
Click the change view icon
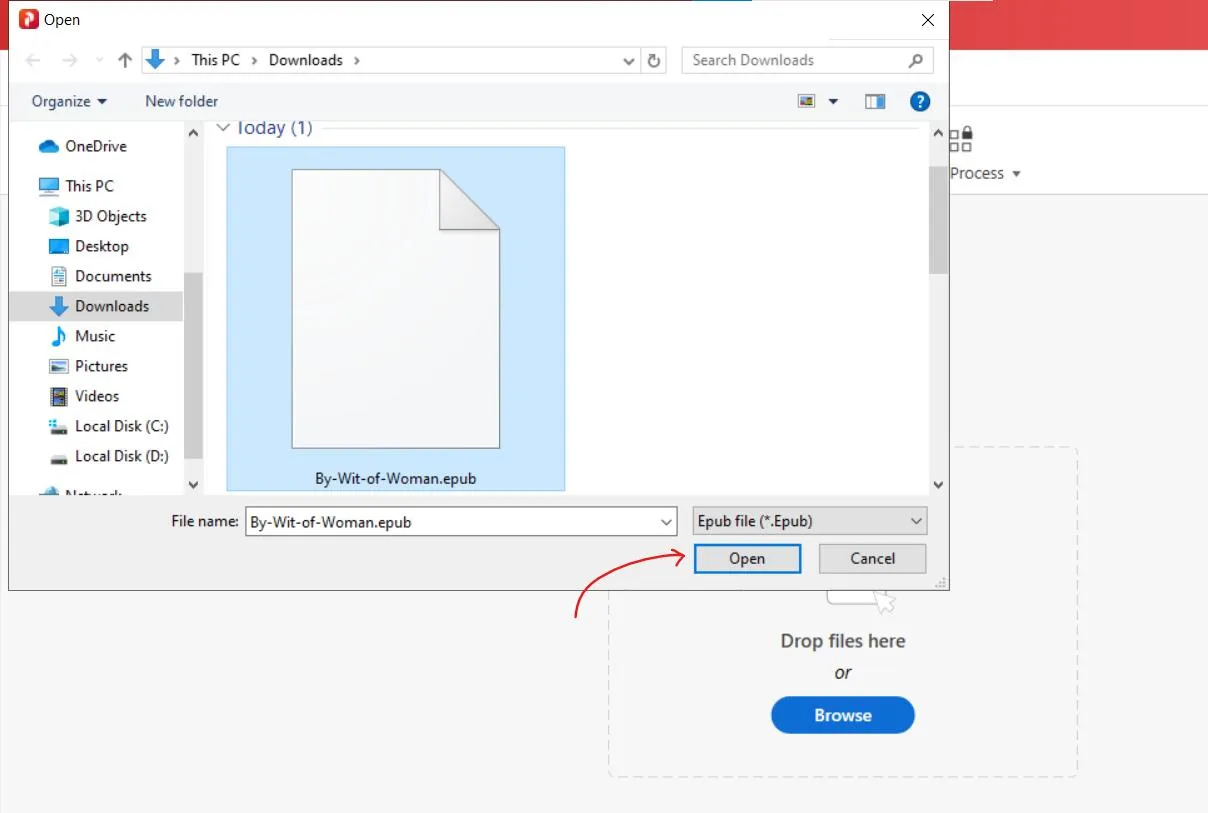[x=807, y=101]
